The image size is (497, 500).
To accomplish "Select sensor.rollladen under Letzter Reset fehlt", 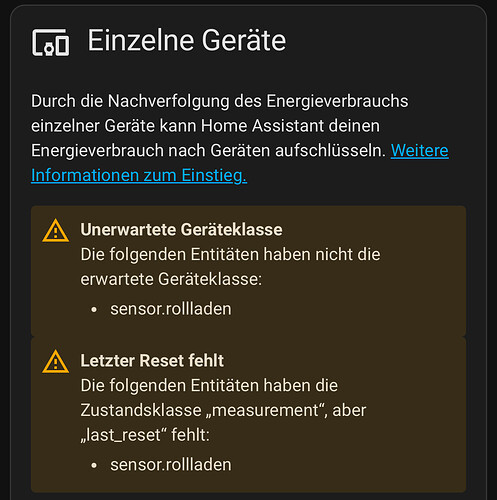I will click(171, 465).
